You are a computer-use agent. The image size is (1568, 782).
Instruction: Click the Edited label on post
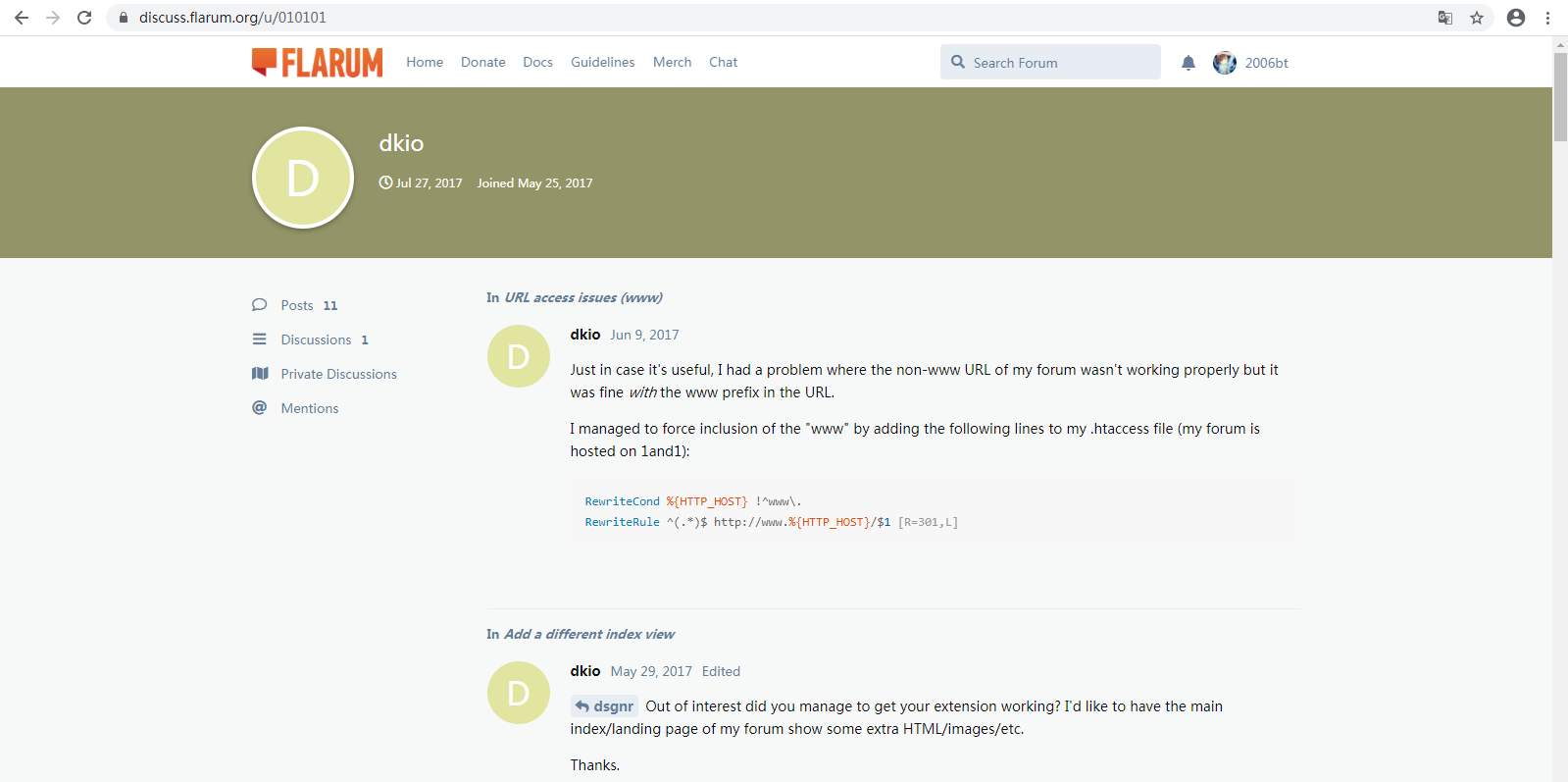tap(721, 671)
